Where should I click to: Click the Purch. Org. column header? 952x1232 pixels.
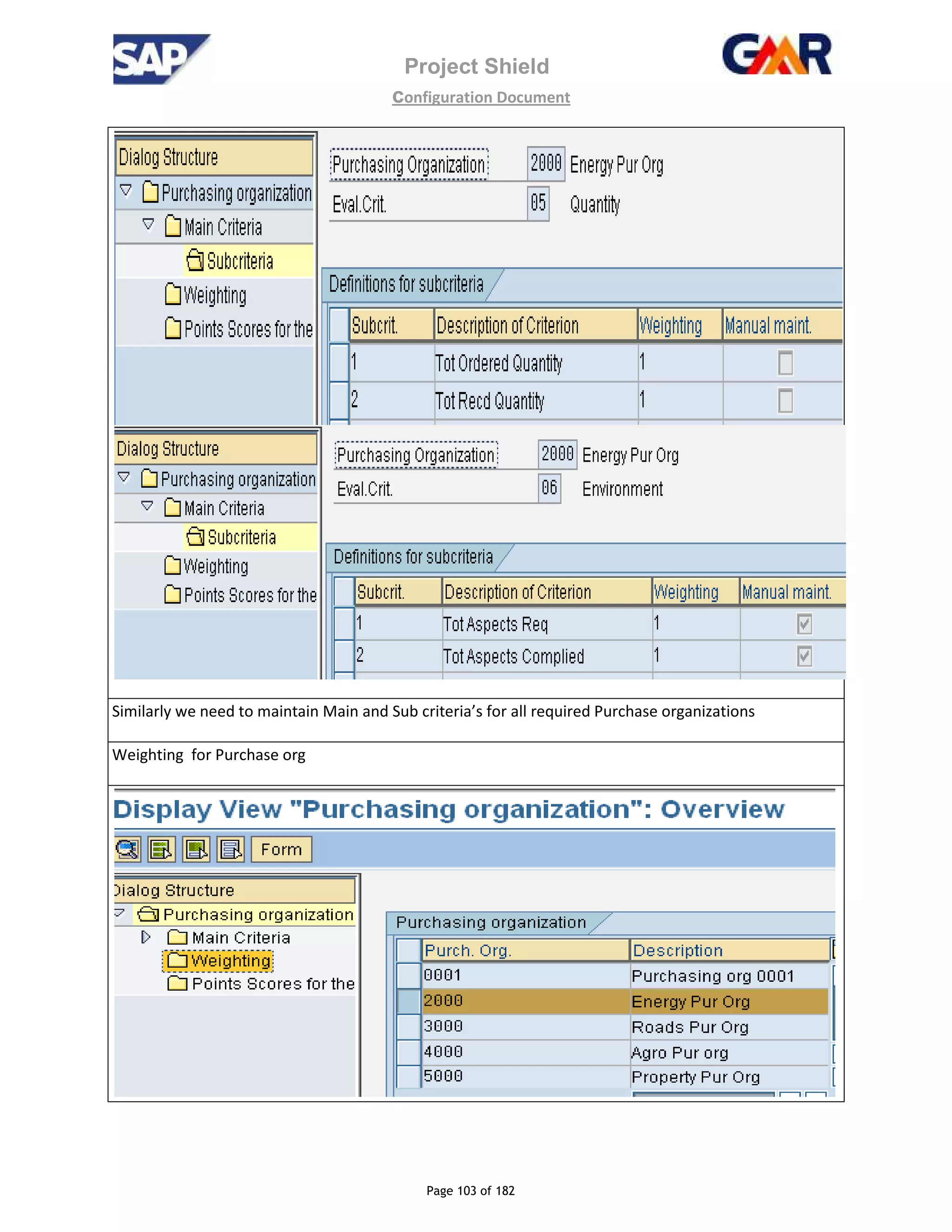(526, 951)
